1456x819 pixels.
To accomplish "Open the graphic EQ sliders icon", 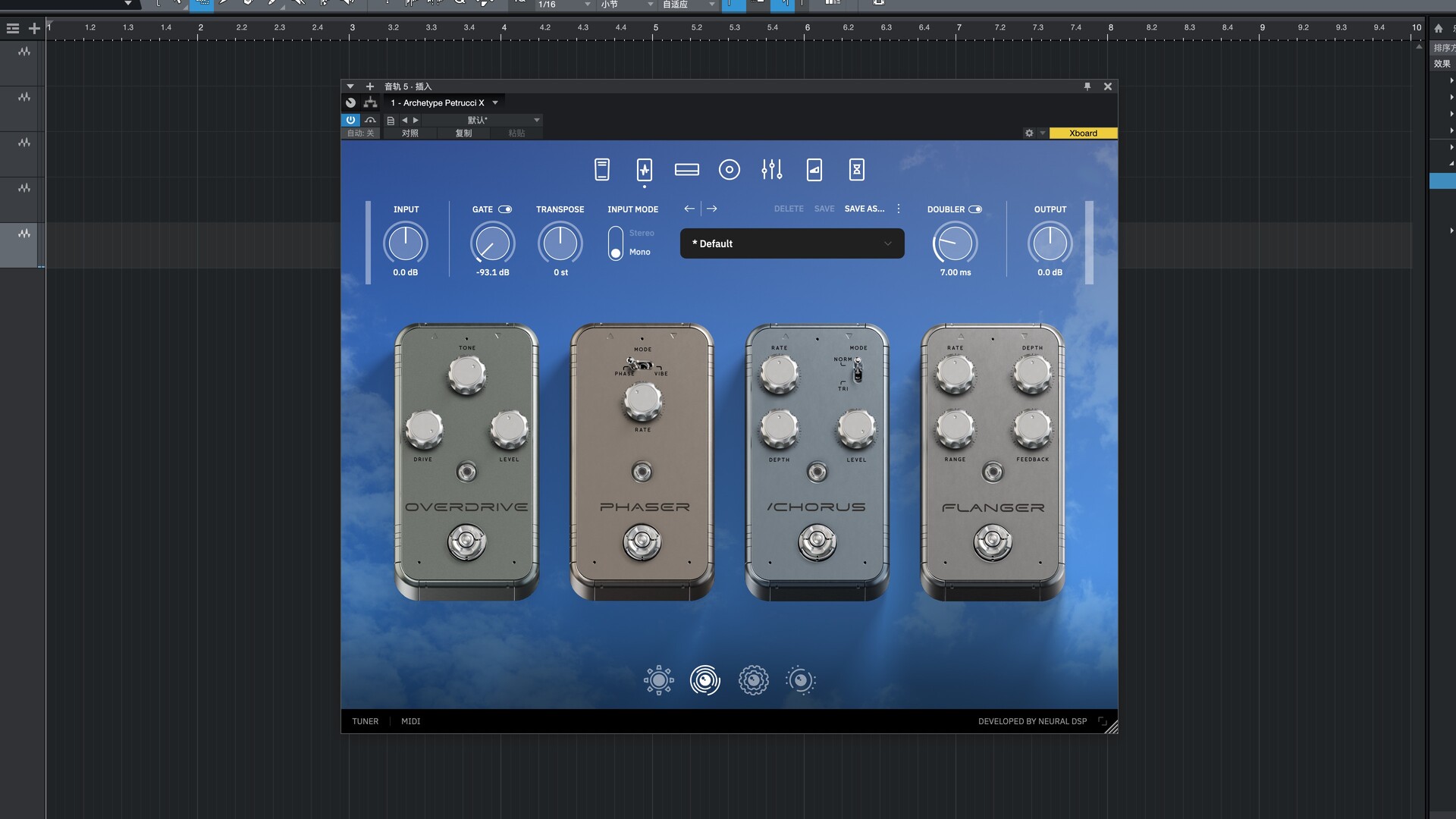I will [771, 170].
